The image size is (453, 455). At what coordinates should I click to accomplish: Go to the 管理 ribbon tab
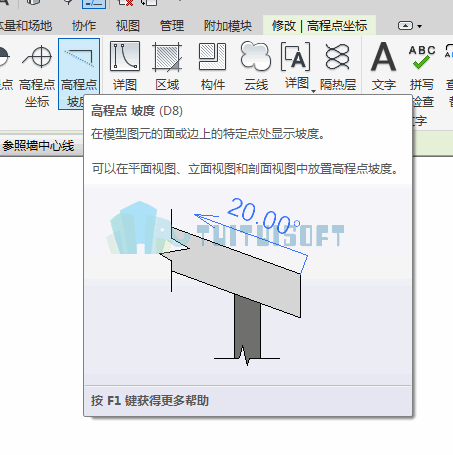coord(172,26)
